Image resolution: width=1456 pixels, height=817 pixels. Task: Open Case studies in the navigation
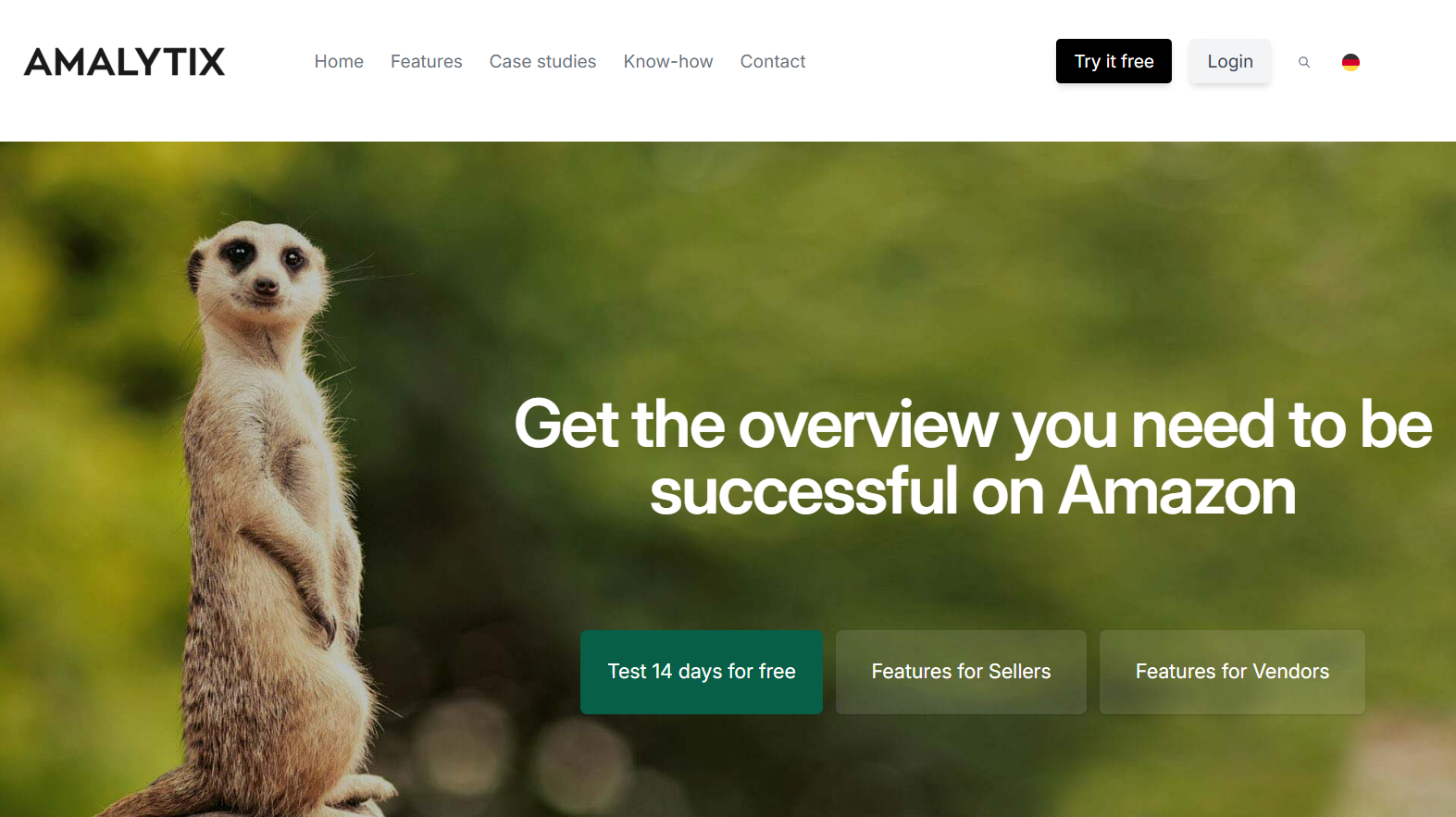click(x=542, y=61)
